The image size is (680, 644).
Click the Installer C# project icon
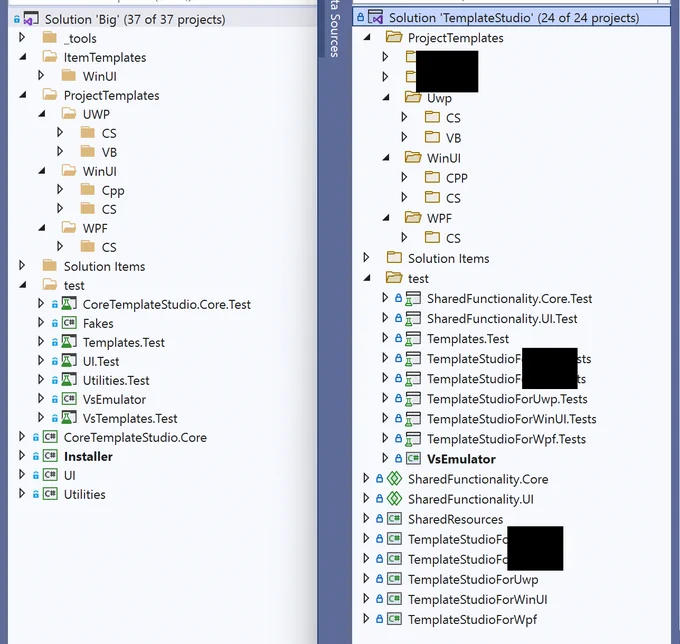[50, 456]
